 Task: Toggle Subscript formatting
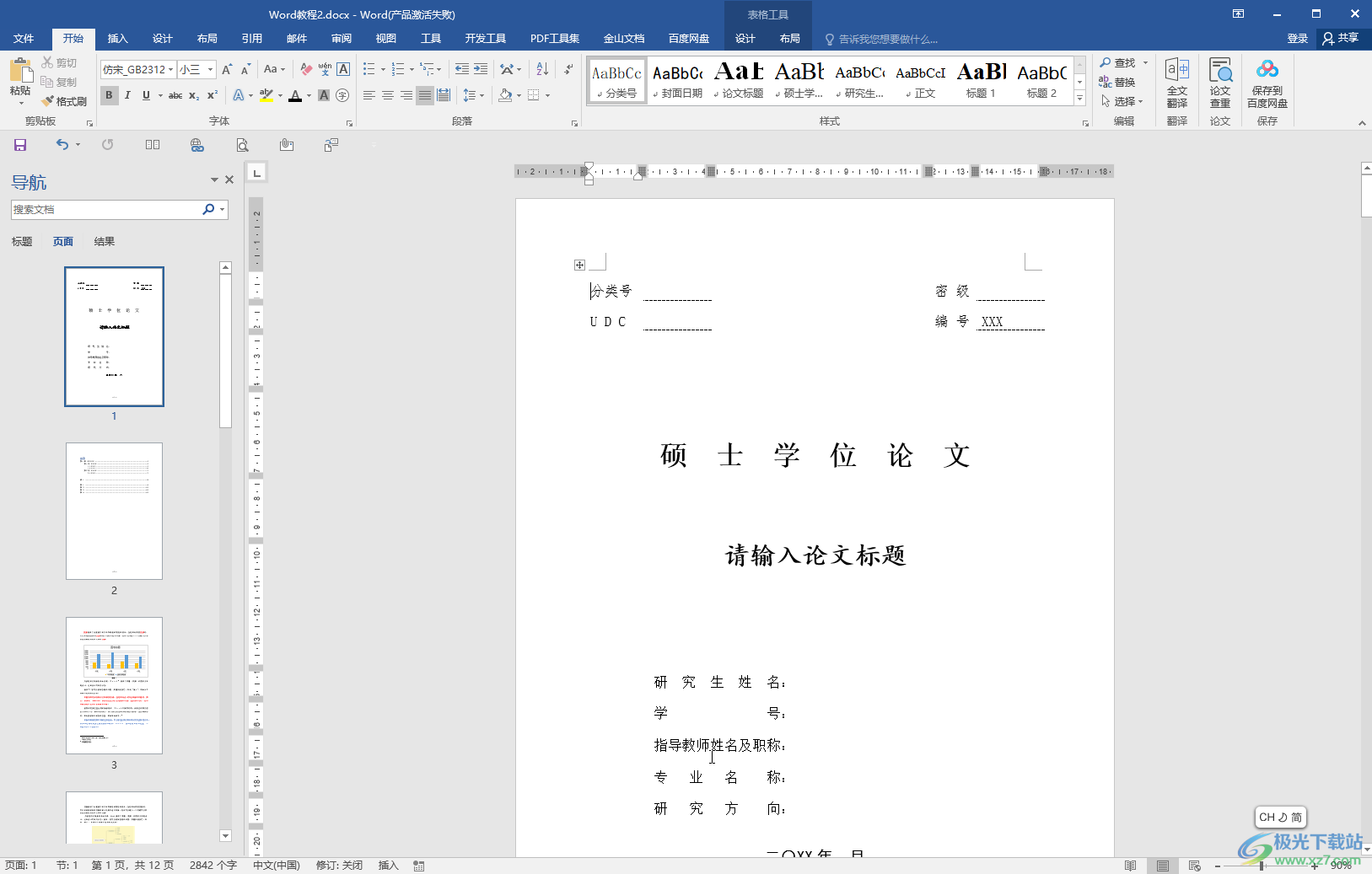(x=194, y=95)
